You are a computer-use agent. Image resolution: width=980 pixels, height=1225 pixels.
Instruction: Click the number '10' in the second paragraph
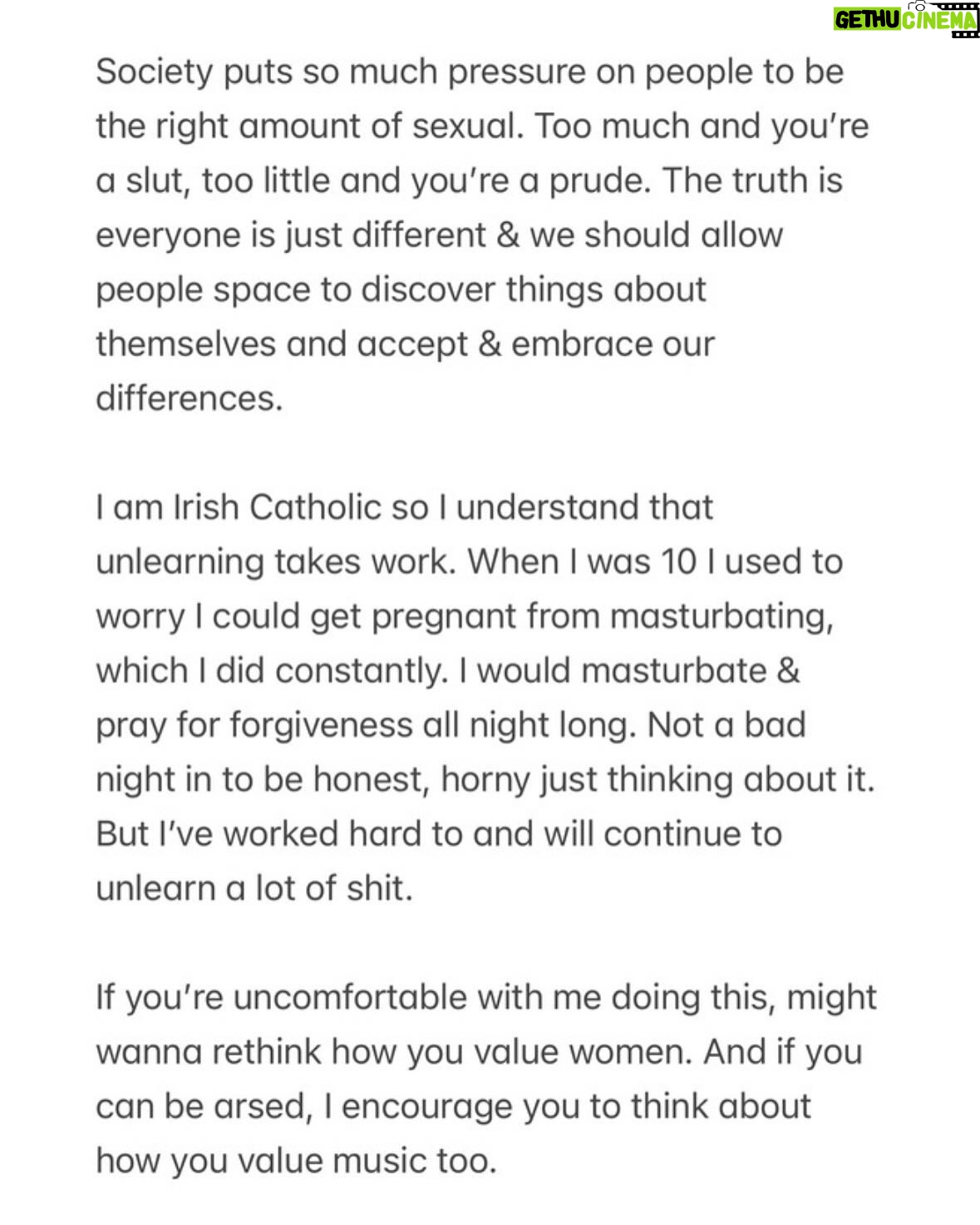[x=678, y=562]
